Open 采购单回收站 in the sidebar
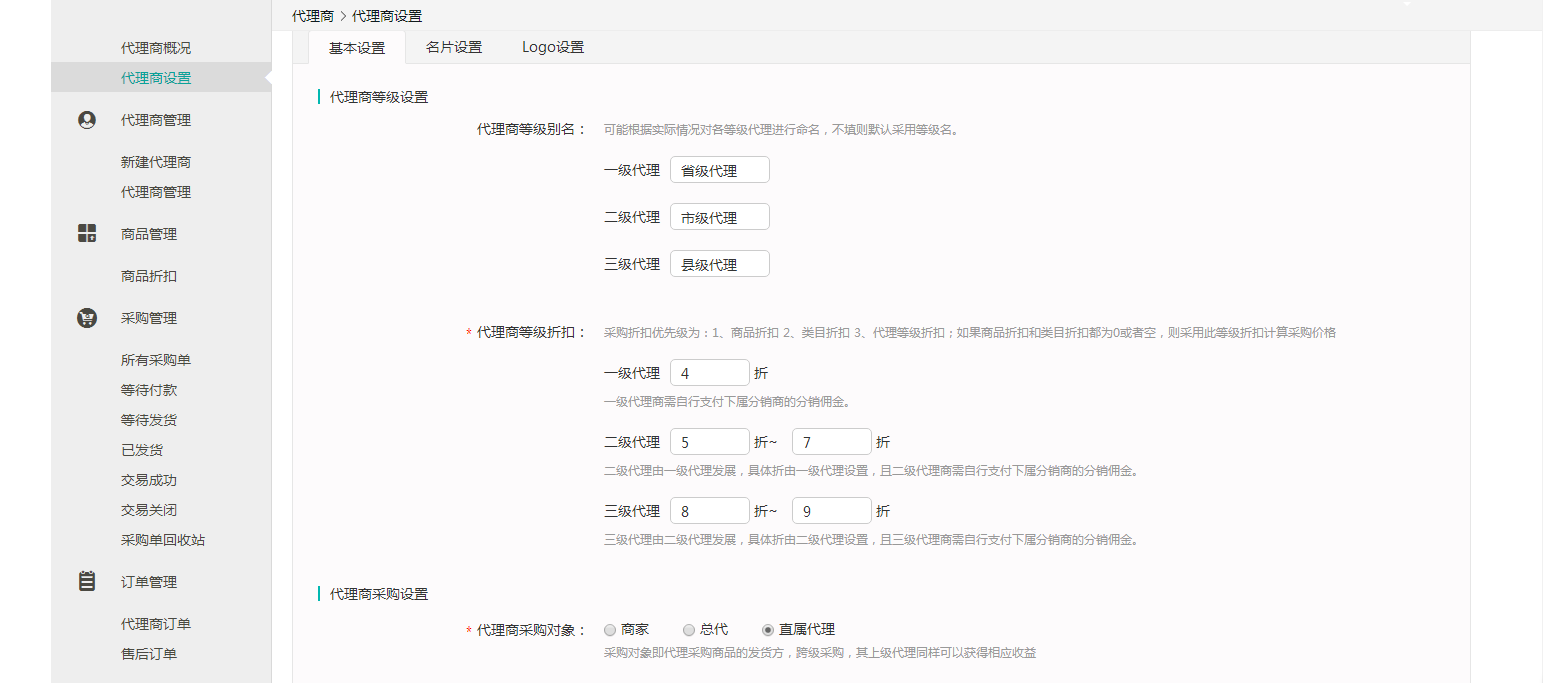Image resolution: width=1543 pixels, height=683 pixels. pyautogui.click(x=163, y=540)
